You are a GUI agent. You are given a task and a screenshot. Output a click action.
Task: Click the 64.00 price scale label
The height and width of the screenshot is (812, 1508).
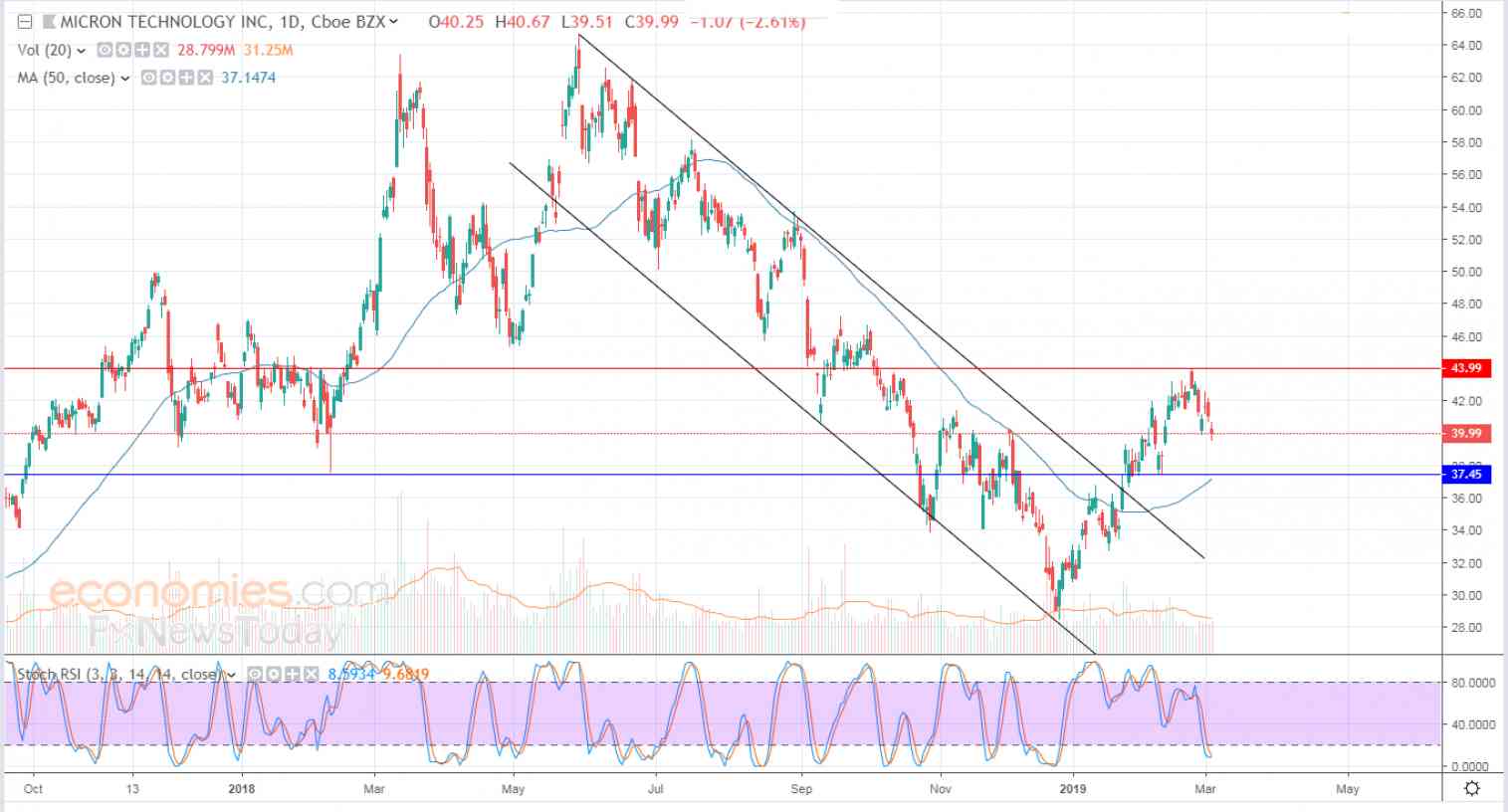[1467, 46]
